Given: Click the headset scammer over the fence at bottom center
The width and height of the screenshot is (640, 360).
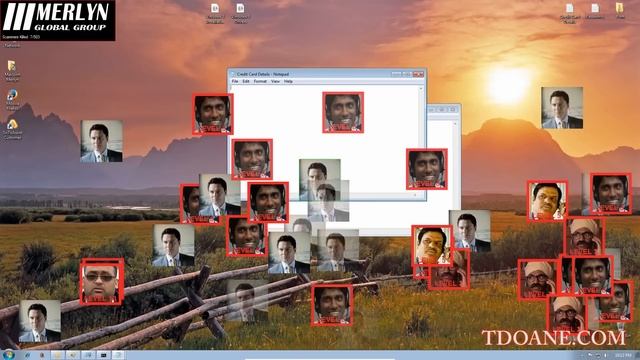Looking at the screenshot, I should (332, 305).
